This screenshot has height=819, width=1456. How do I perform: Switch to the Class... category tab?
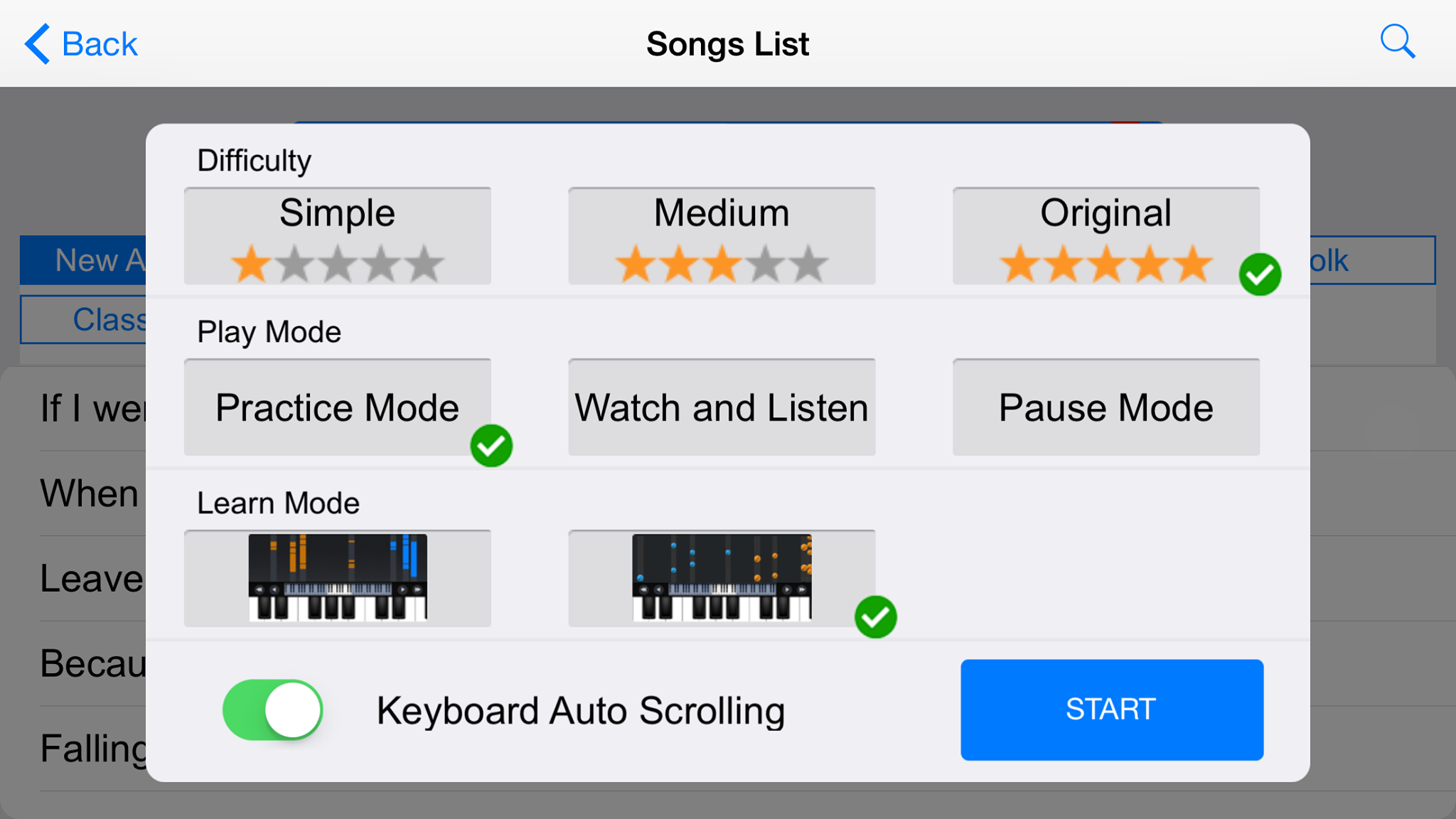(83, 319)
